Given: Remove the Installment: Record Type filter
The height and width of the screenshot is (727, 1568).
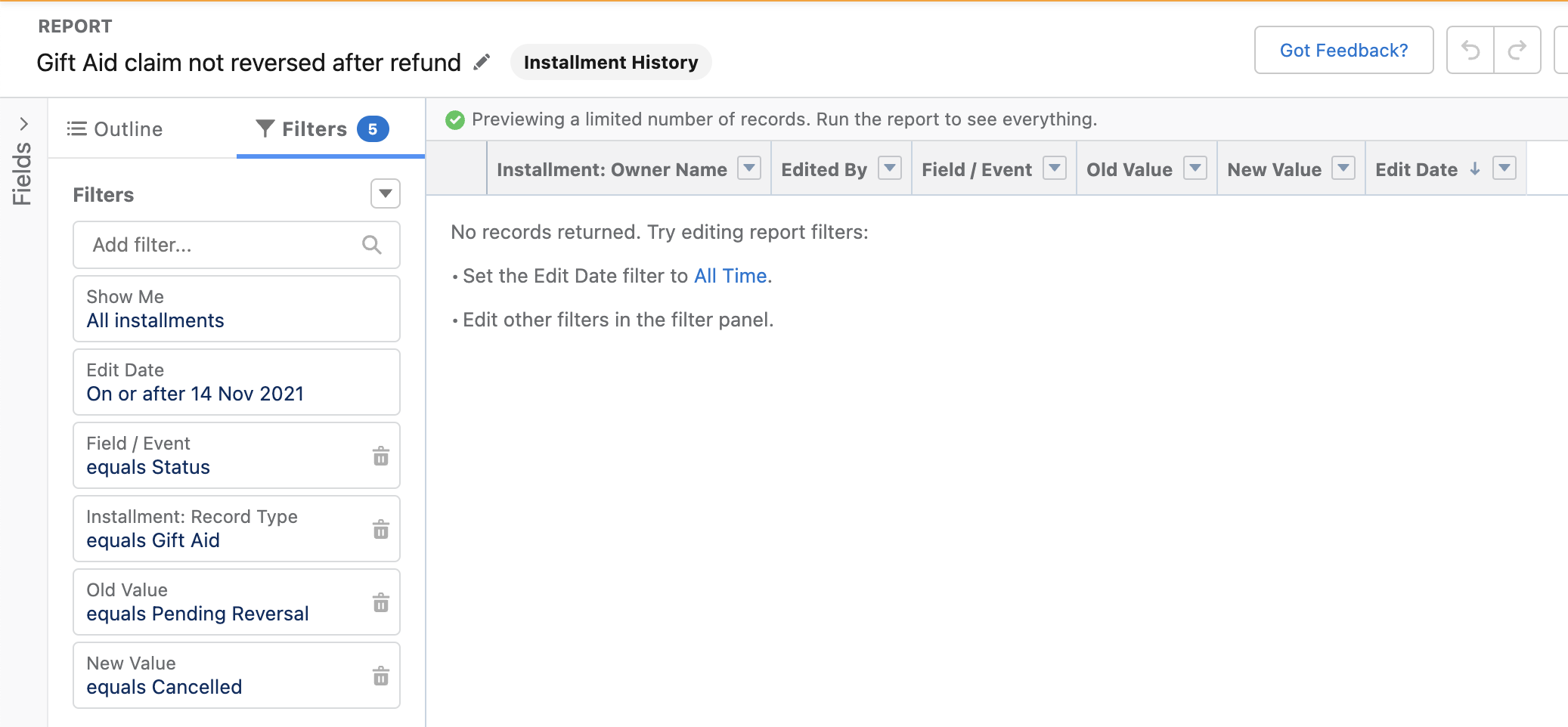Looking at the screenshot, I should click(381, 529).
